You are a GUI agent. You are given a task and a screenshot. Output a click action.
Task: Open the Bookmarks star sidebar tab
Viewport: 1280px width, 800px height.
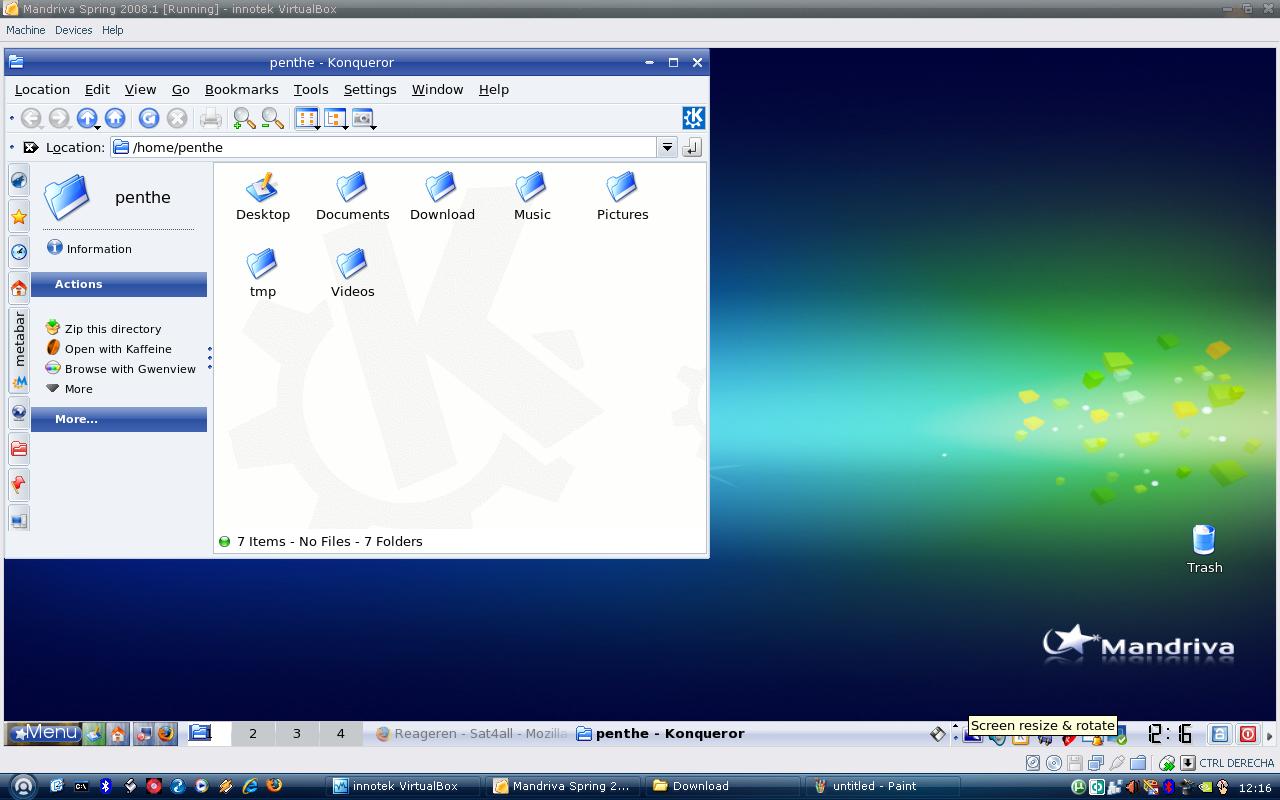[x=19, y=216]
